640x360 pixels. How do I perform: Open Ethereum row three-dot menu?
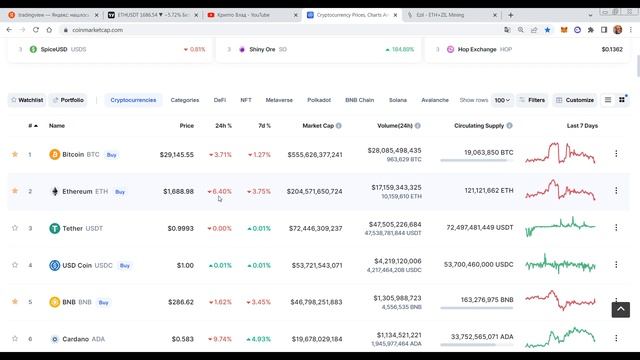pyautogui.click(x=616, y=191)
